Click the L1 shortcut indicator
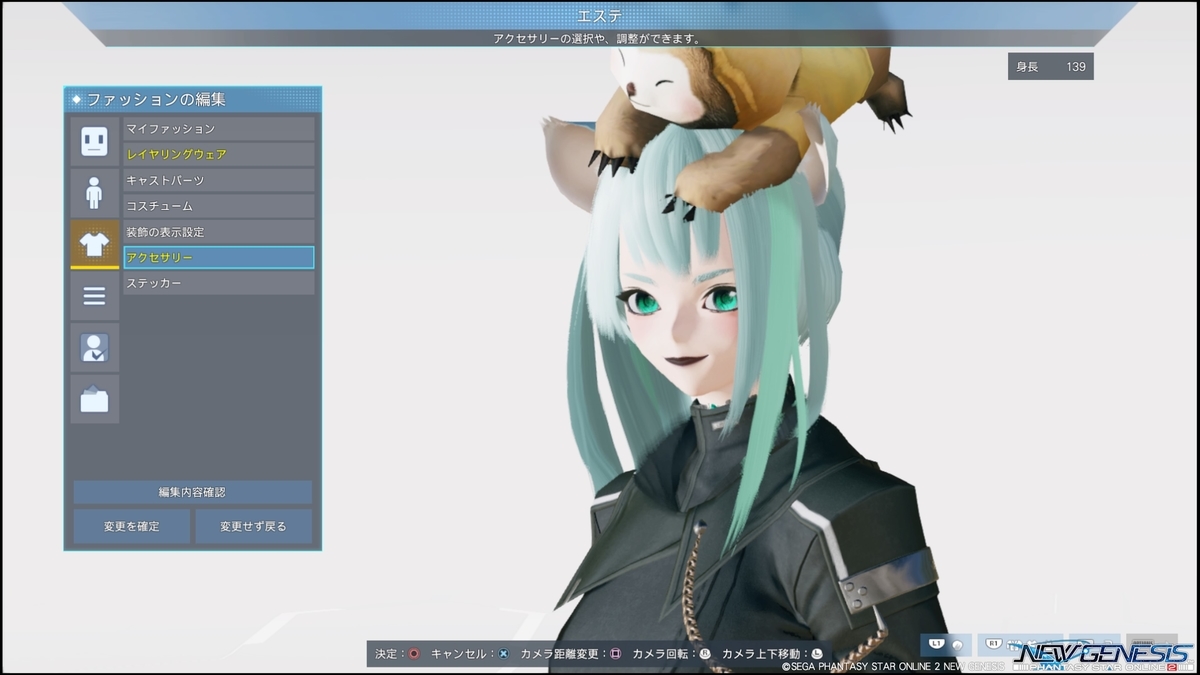The width and height of the screenshot is (1200, 675). pos(946,644)
